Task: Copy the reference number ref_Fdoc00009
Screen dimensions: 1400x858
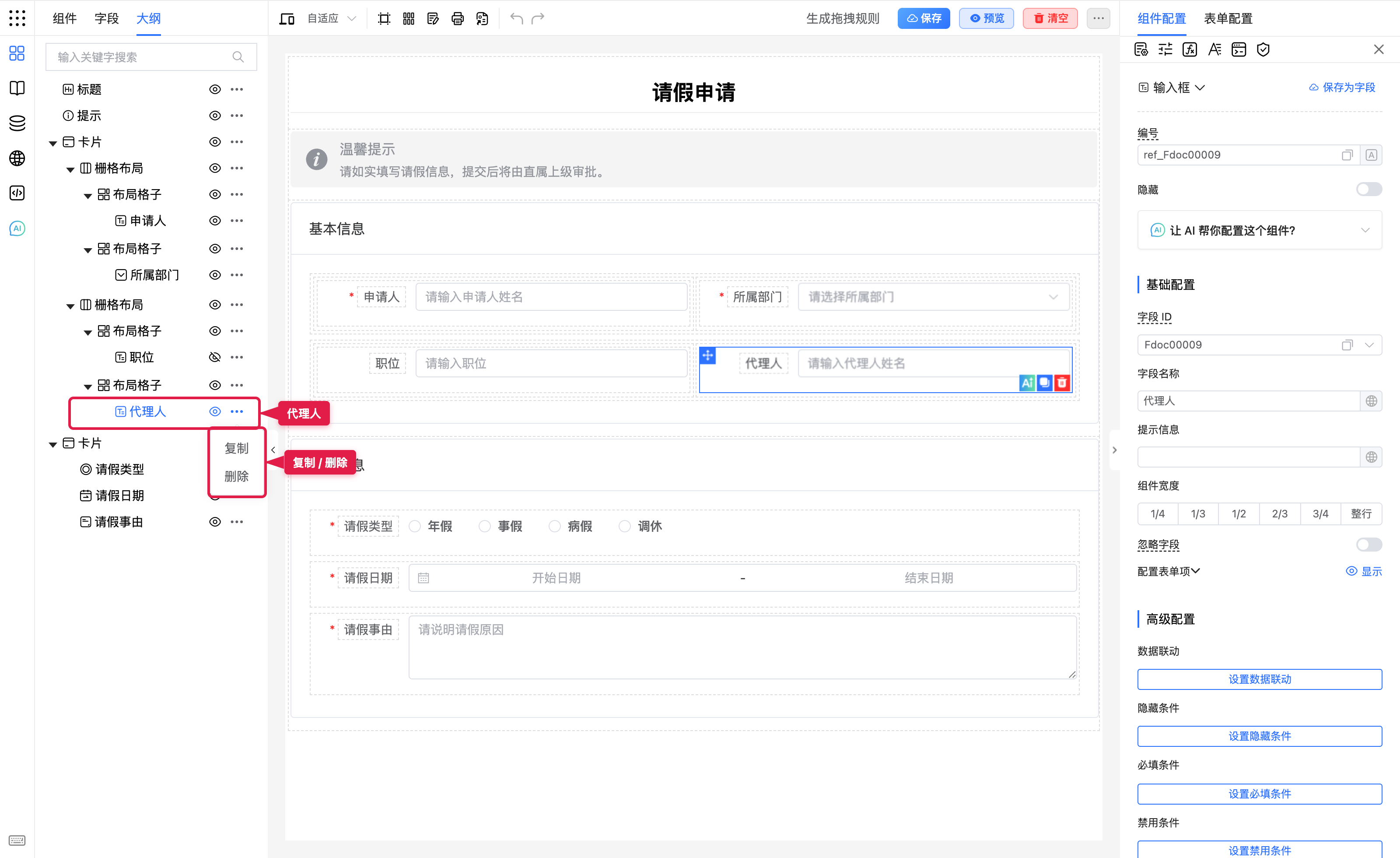Action: point(1347,155)
